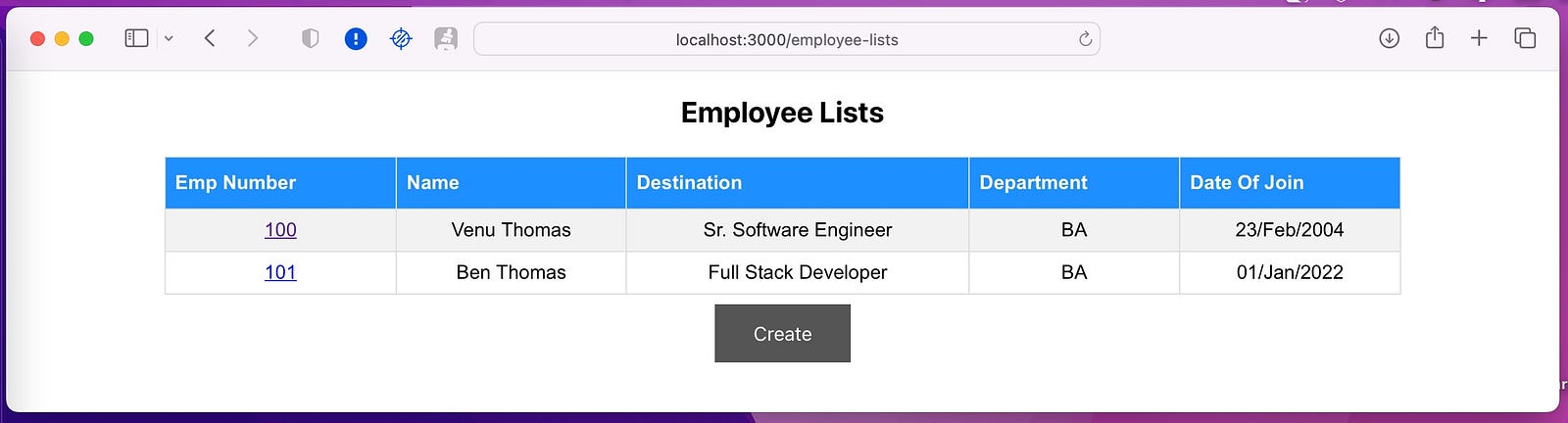This screenshot has height=423, width=1568.
Task: Show the tab overview
Action: [x=1525, y=38]
